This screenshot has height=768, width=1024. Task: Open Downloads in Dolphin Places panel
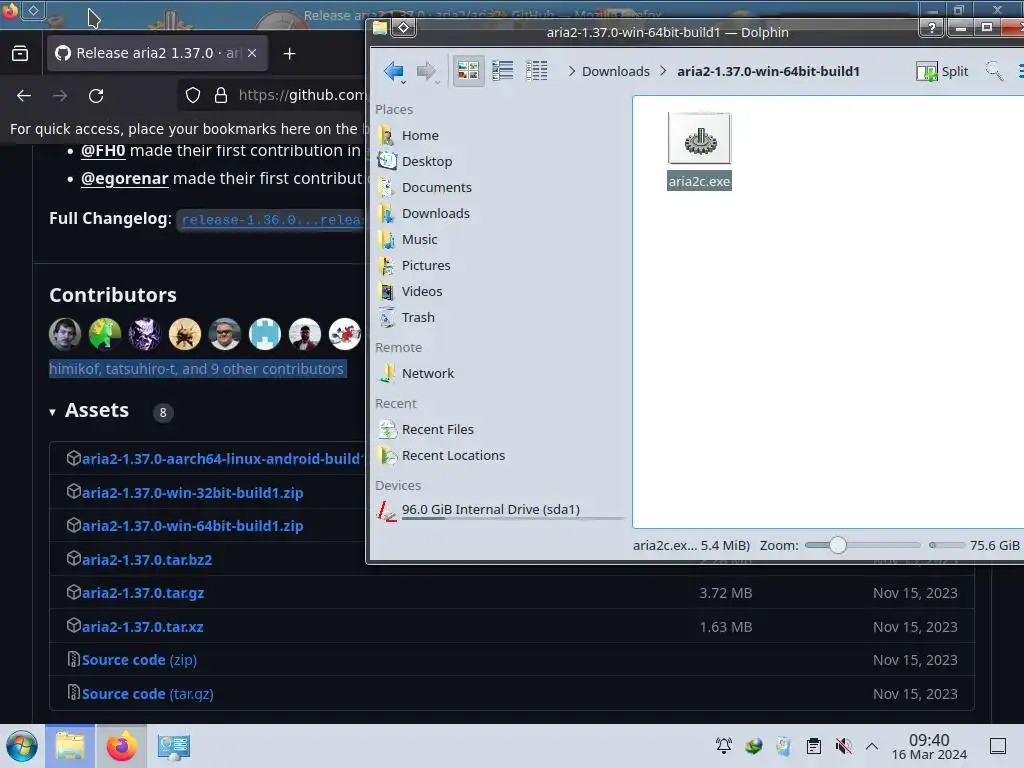[436, 214]
